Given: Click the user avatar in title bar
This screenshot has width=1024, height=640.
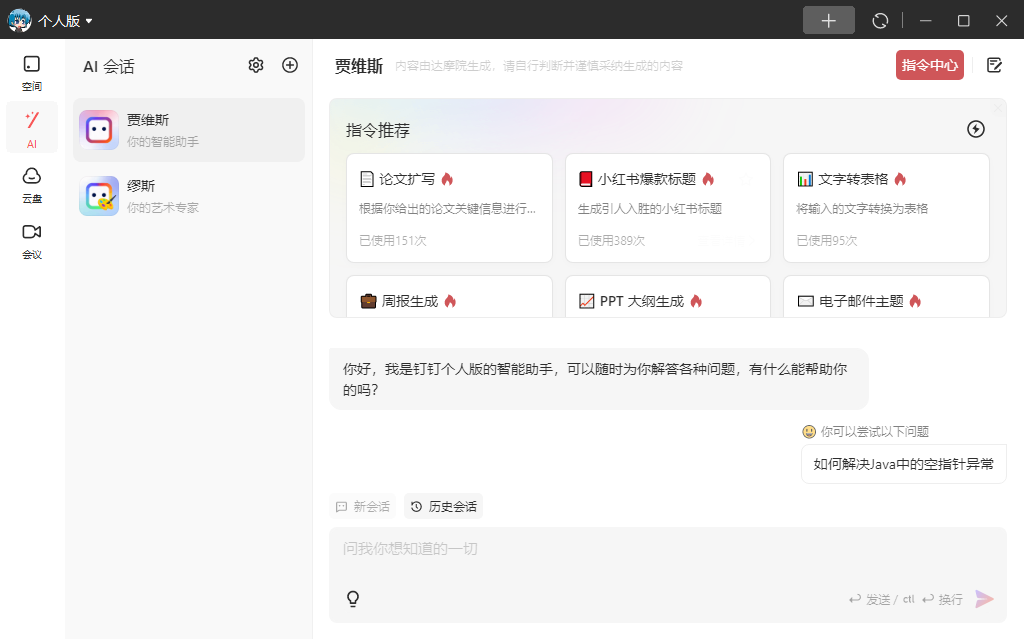Looking at the screenshot, I should (19, 20).
